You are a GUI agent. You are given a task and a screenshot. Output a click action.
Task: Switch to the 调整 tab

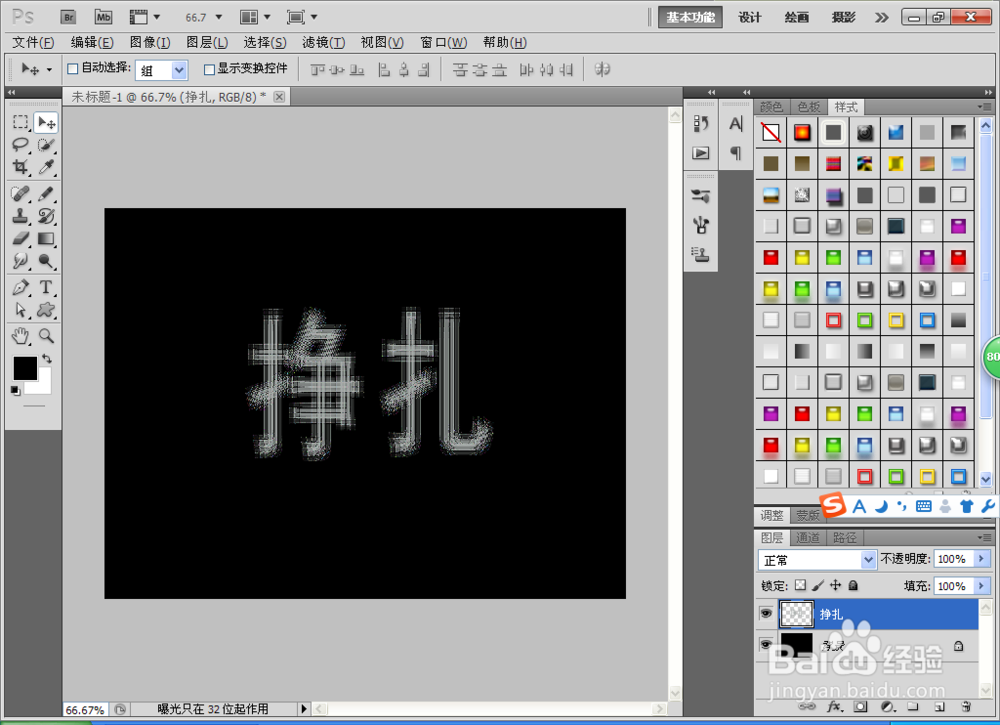point(772,515)
